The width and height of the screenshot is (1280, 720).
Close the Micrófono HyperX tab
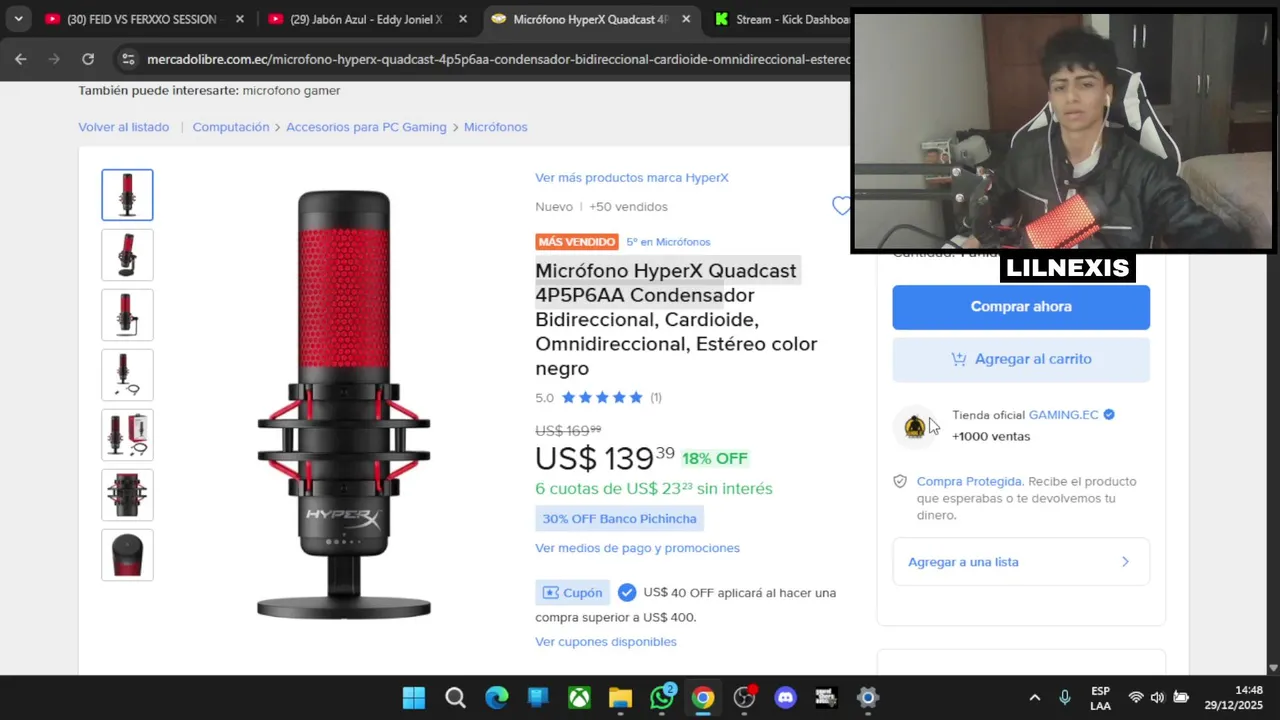point(686,19)
